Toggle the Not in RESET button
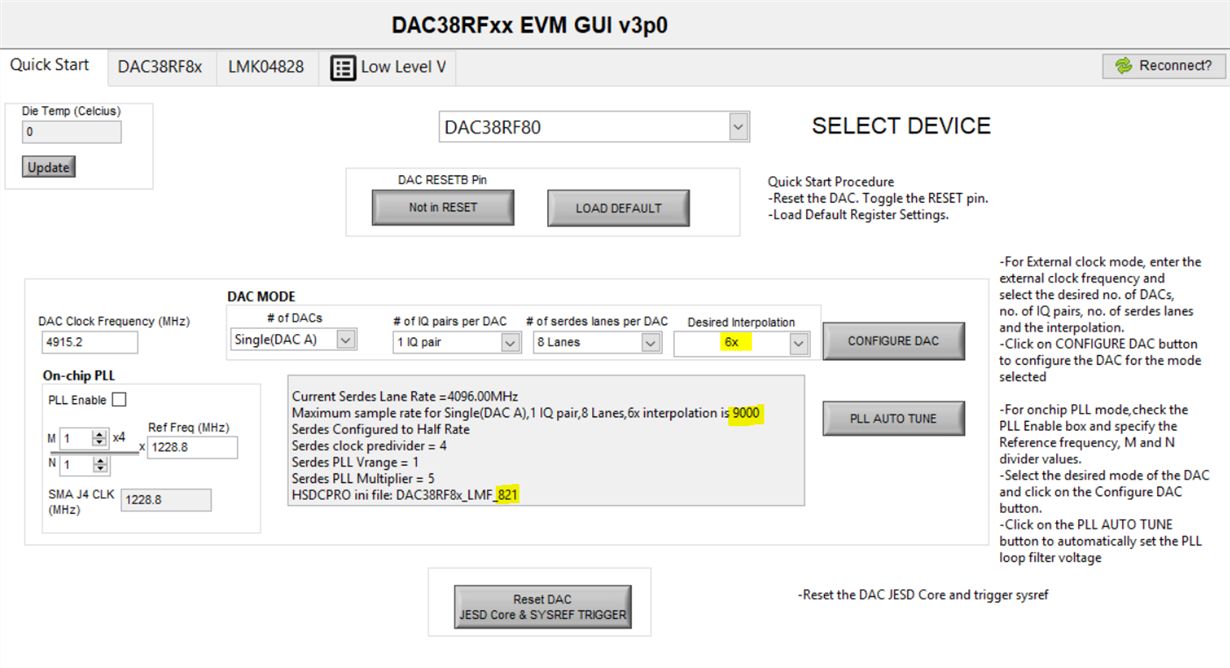This screenshot has height=668, width=1230. (x=443, y=208)
